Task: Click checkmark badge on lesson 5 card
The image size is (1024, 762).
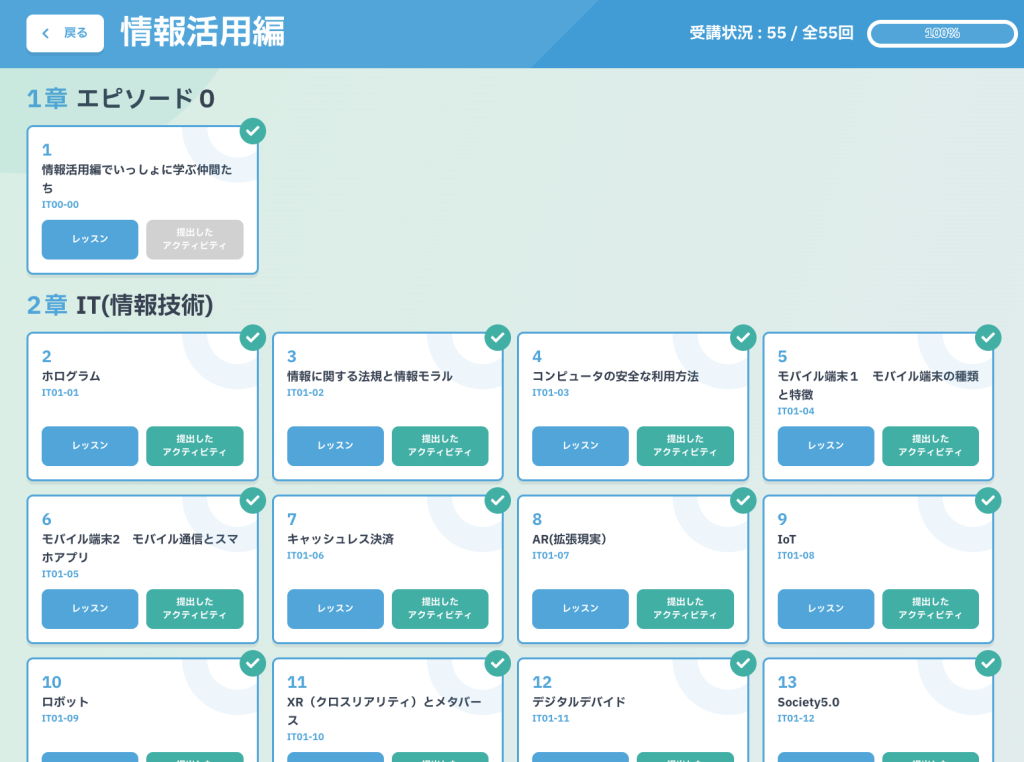Action: [988, 338]
